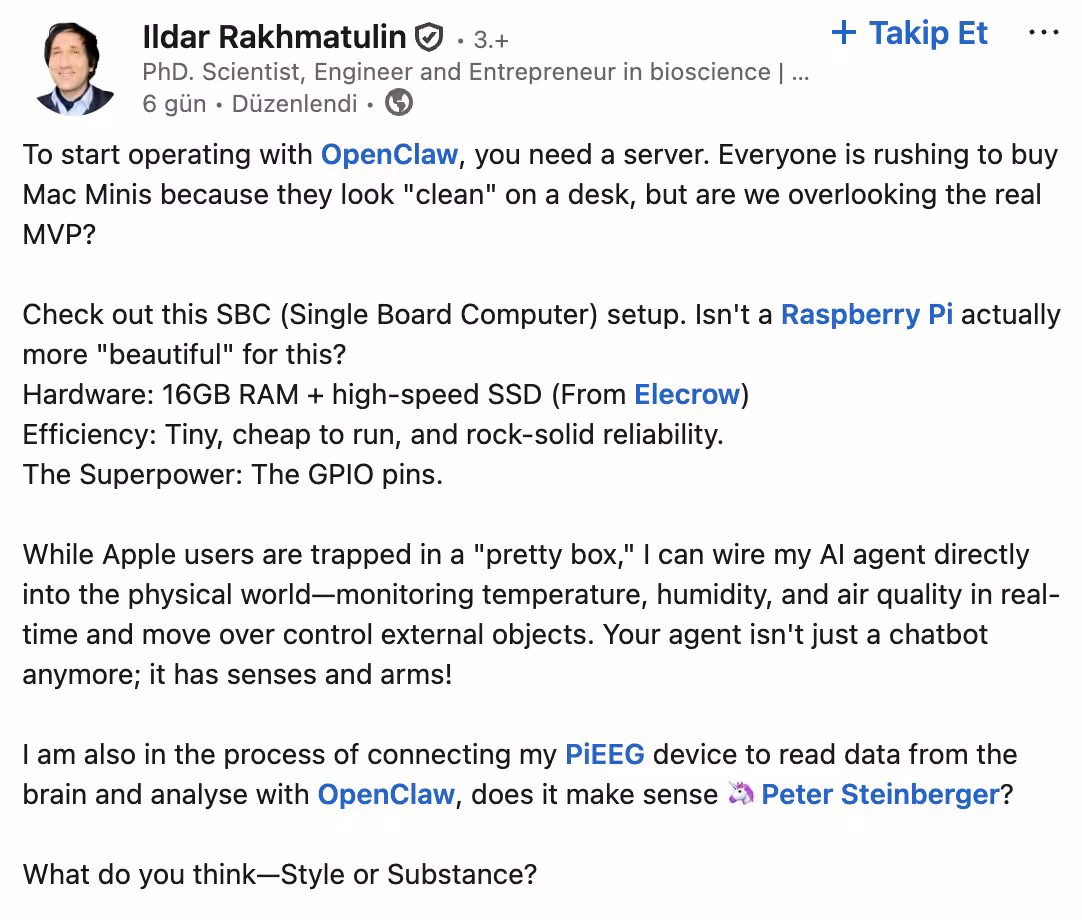The width and height of the screenshot is (1082, 920).
Task: Click the plus icon on Takip Et
Action: (x=843, y=32)
